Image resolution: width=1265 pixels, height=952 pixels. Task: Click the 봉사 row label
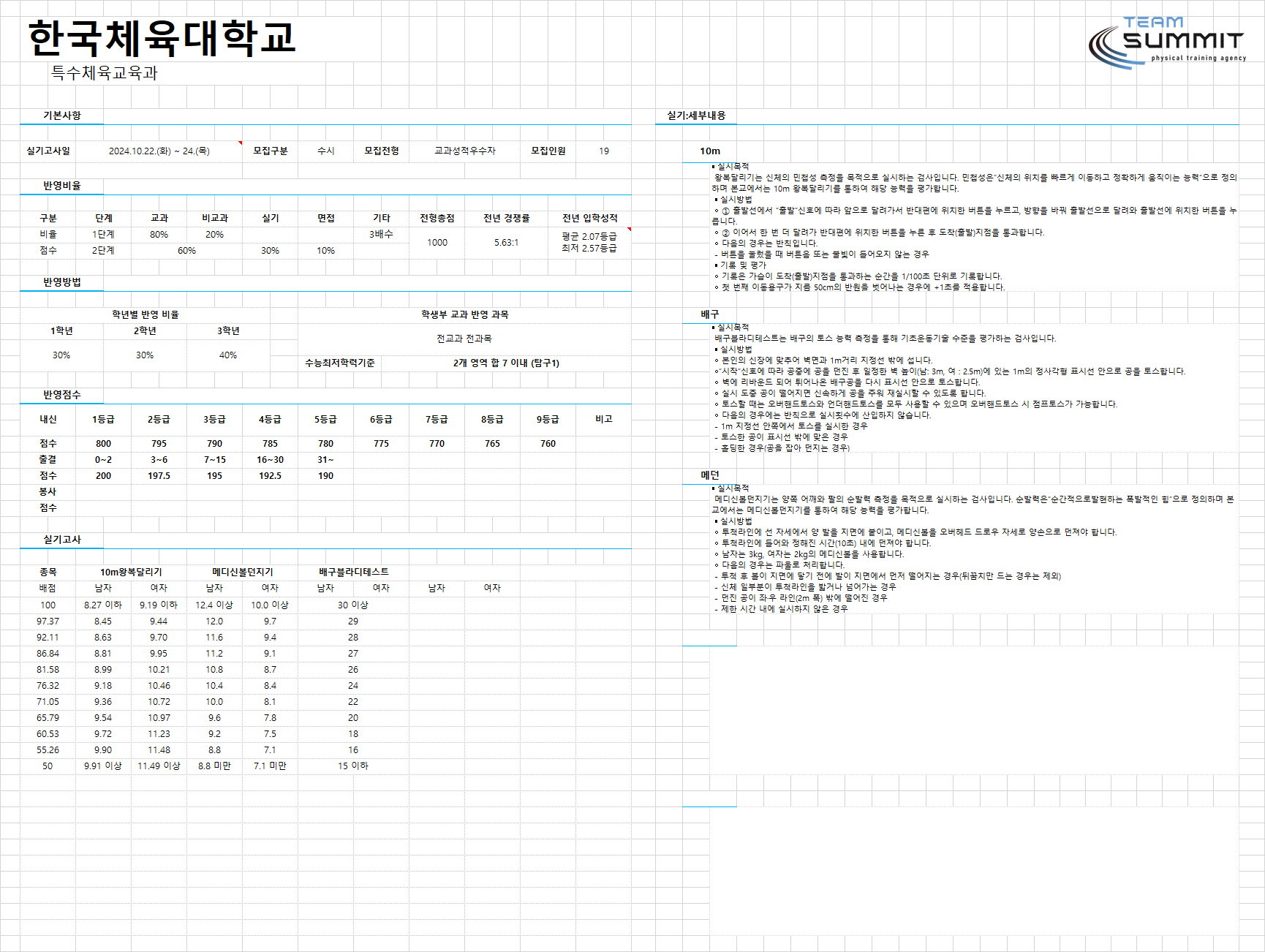pyautogui.click(x=48, y=492)
